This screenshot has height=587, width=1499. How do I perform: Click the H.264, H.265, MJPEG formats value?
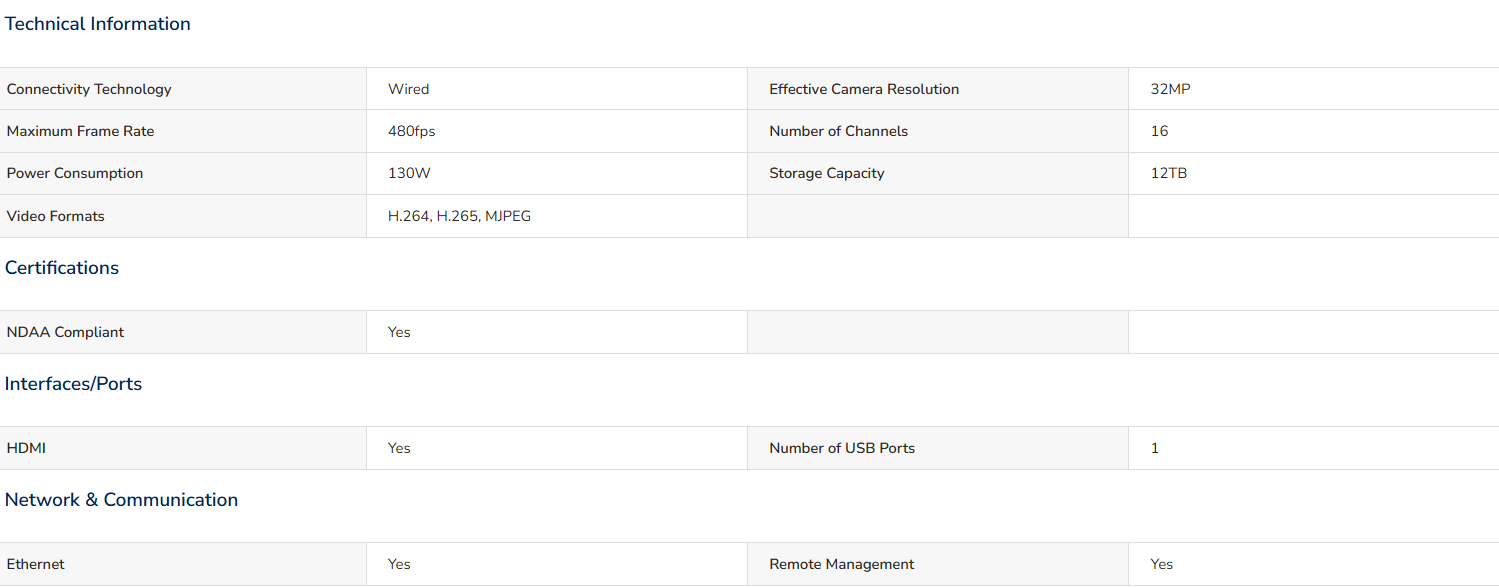coord(459,216)
